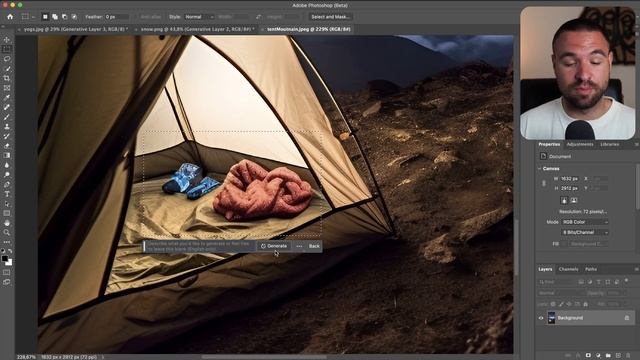Click the Feather input field
The width and height of the screenshot is (640, 360).
(117, 17)
